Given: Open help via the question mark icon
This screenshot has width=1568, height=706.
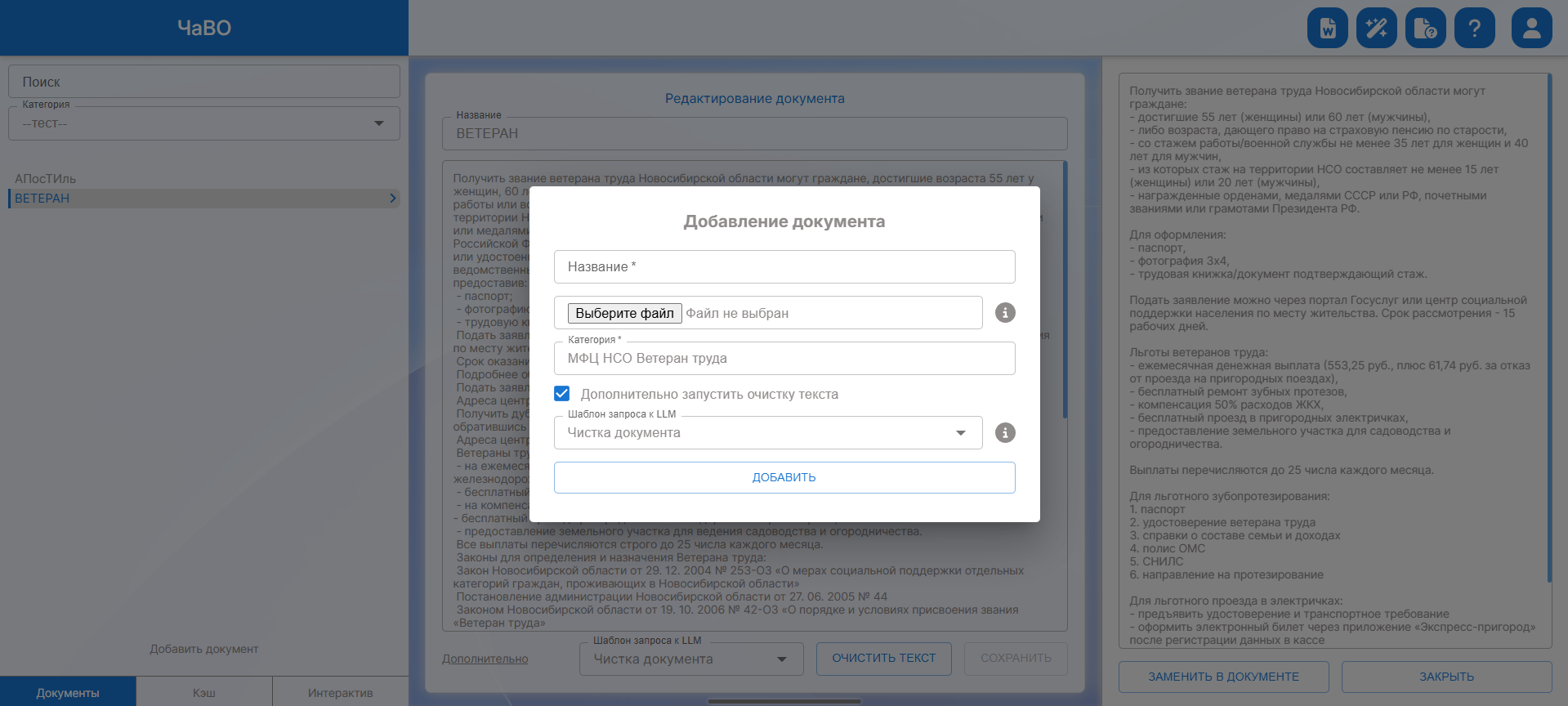Looking at the screenshot, I should click(x=1475, y=29).
